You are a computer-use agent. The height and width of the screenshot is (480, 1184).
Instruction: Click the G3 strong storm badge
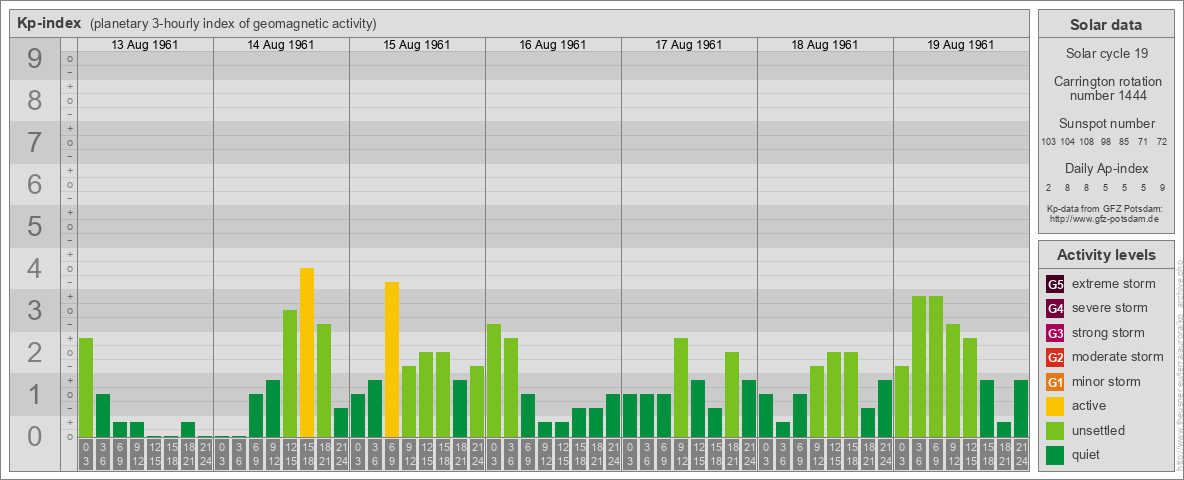pos(1055,333)
